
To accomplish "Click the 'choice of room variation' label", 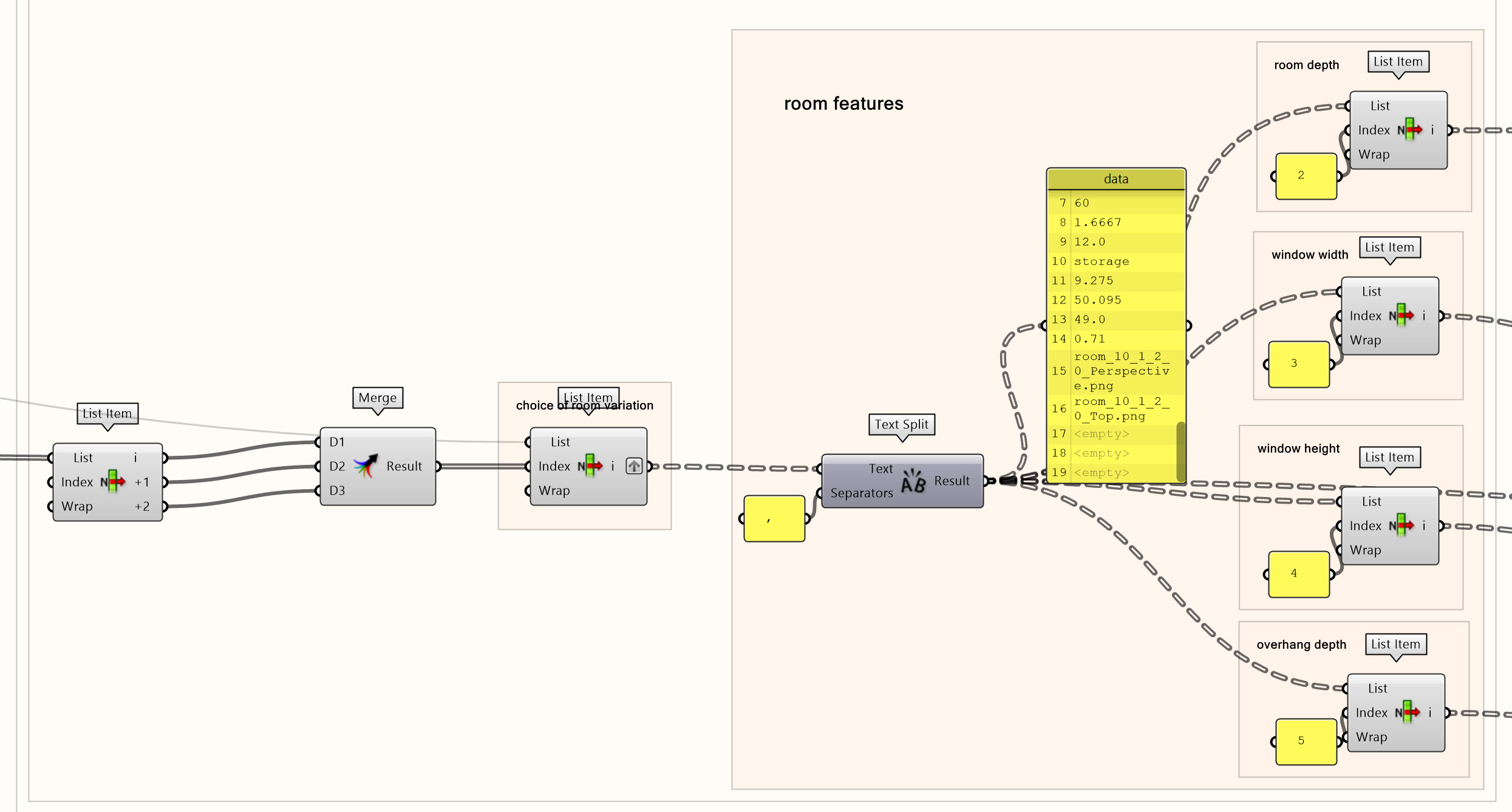I will [x=585, y=405].
